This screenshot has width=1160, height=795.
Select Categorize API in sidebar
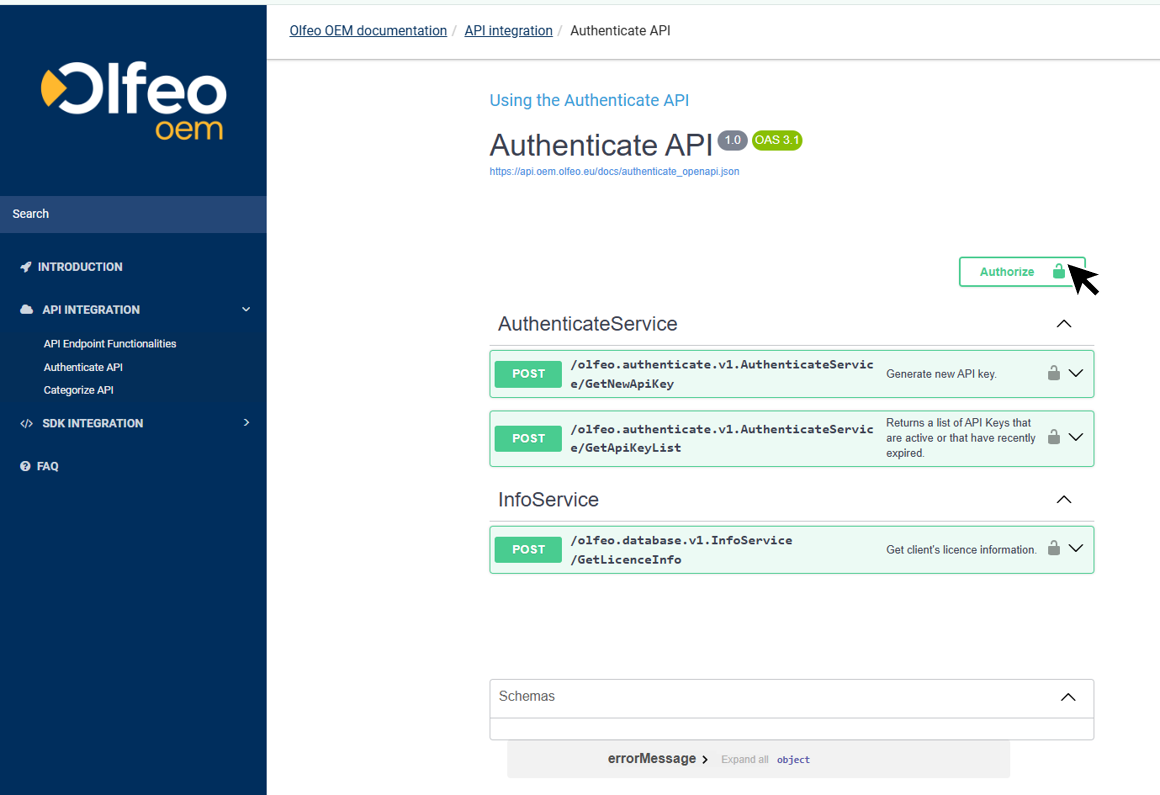coord(78,390)
